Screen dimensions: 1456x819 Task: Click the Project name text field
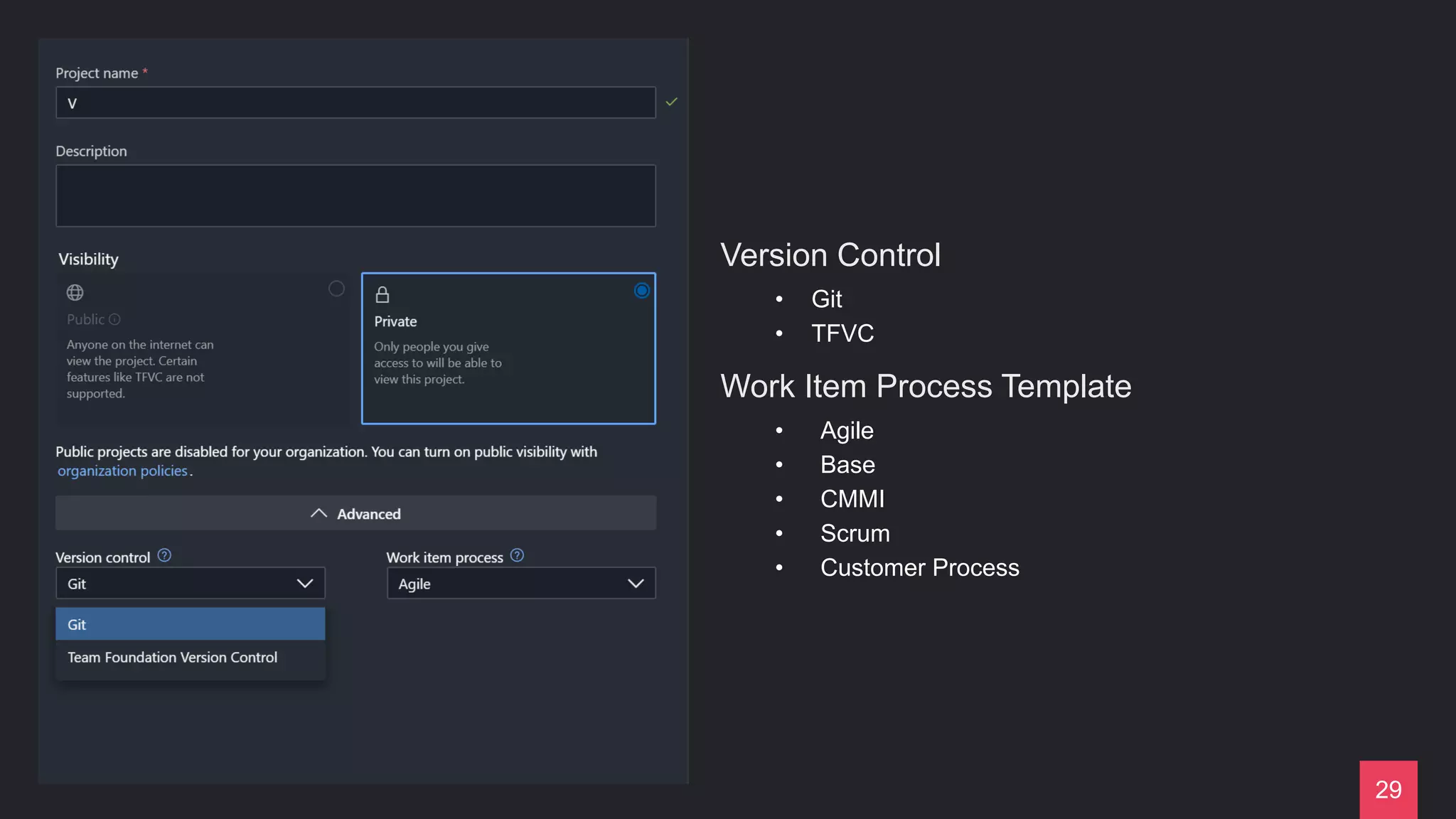355,103
